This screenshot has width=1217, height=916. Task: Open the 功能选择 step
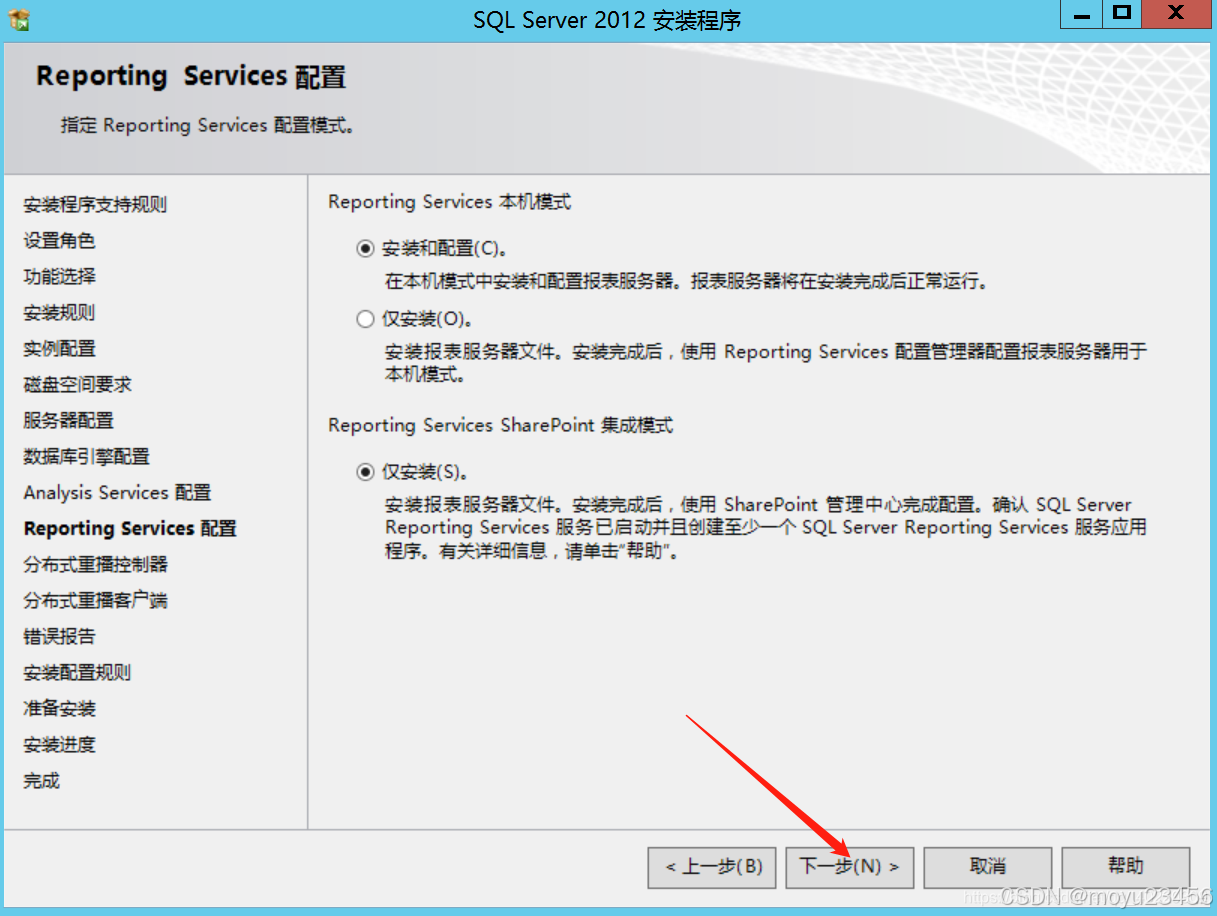[58, 276]
